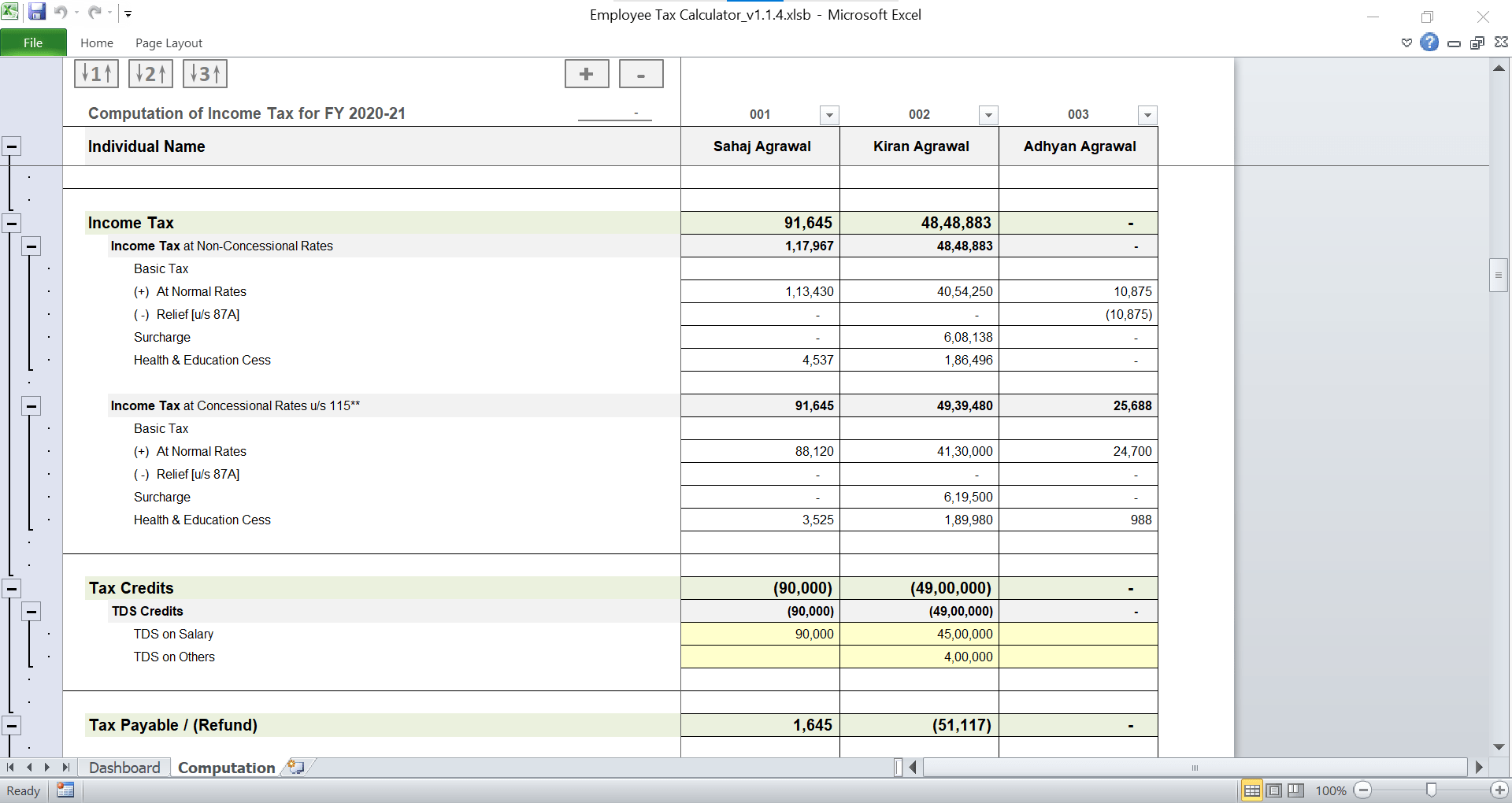Open the Home ribbon tab
This screenshot has height=803, width=1512.
(97, 43)
